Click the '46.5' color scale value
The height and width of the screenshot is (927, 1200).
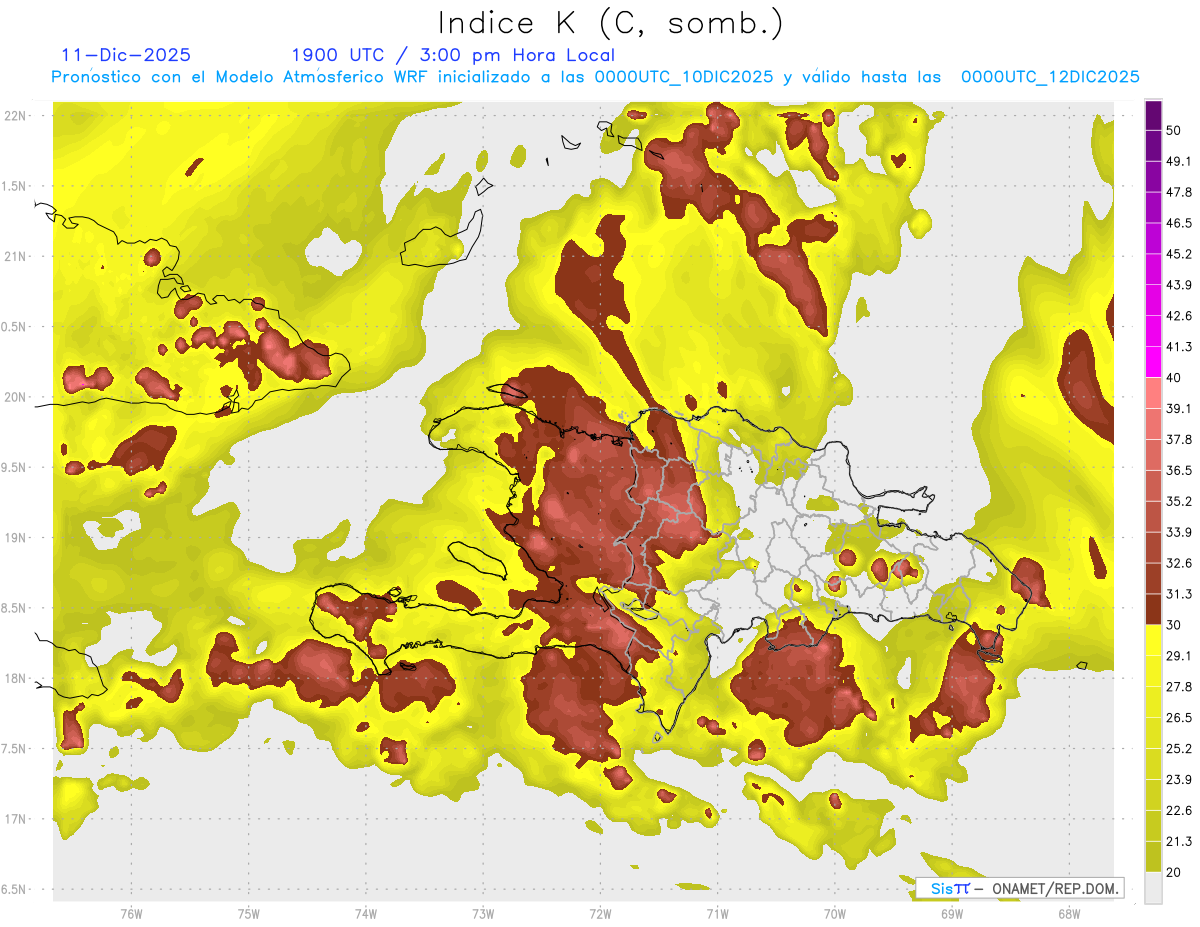[1179, 223]
